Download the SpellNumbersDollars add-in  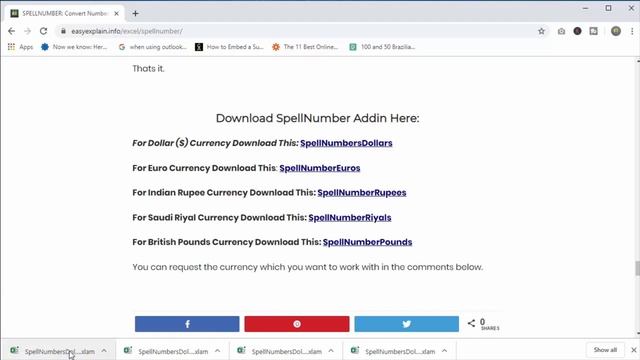coord(346,143)
